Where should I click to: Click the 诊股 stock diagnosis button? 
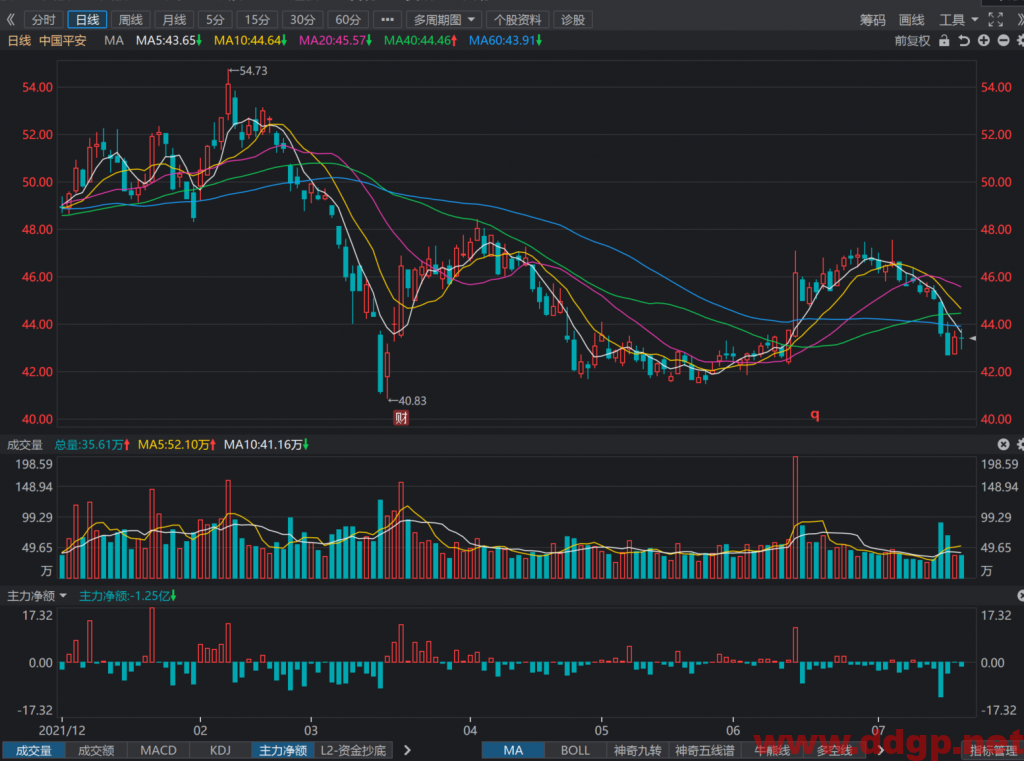click(573, 20)
